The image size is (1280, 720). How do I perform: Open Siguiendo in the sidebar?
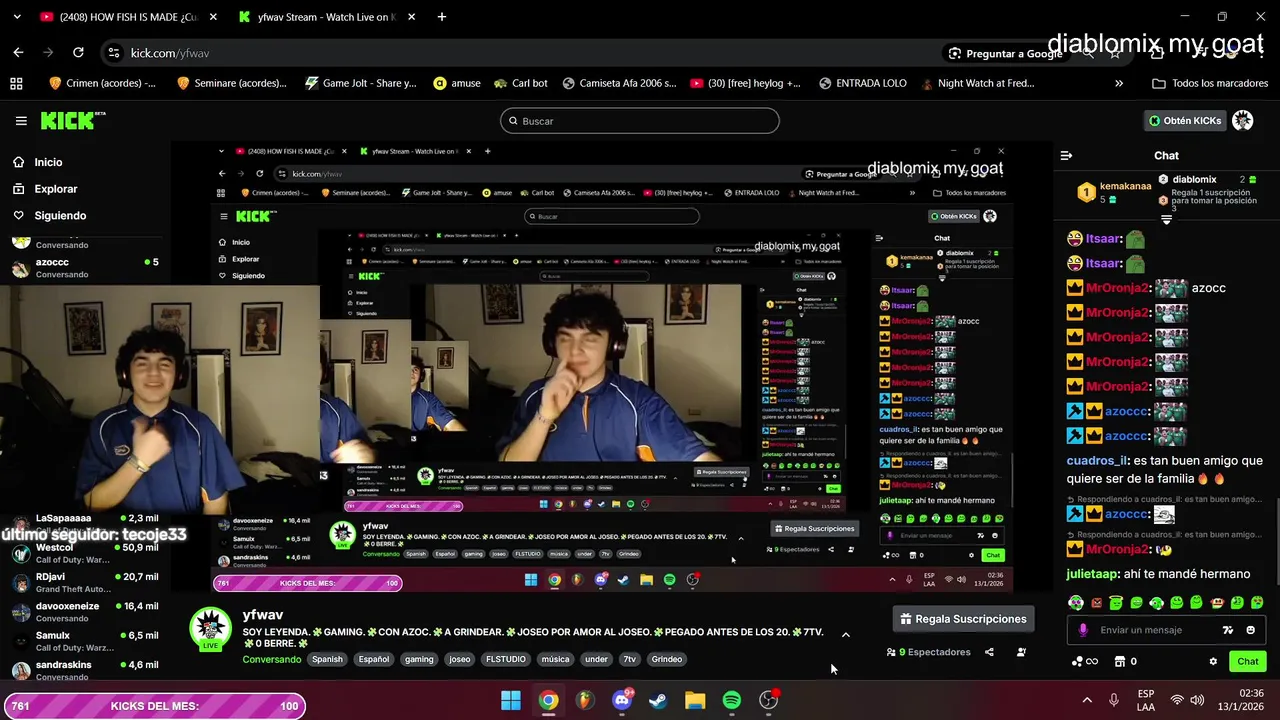click(50, 215)
